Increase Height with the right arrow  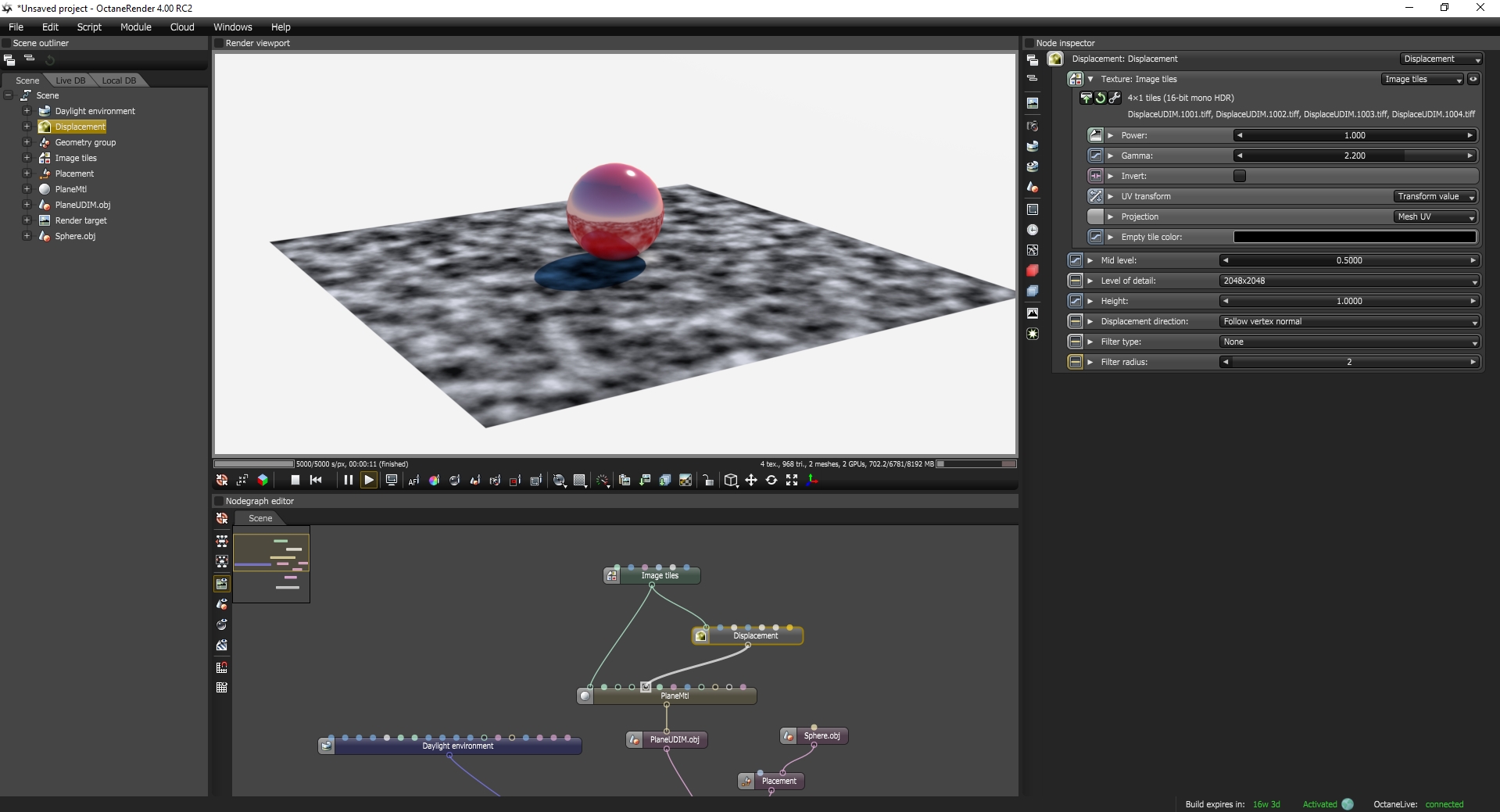point(1473,301)
